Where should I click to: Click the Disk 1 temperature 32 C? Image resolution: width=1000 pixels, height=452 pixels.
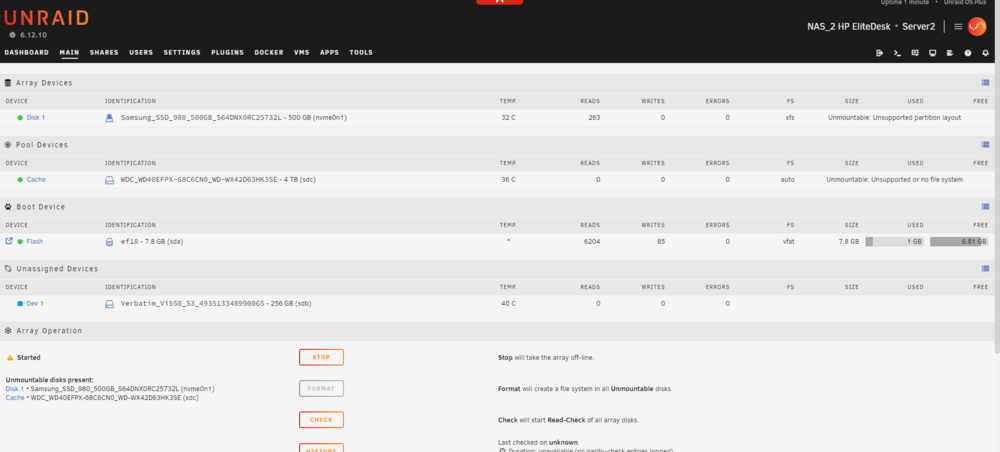508,118
